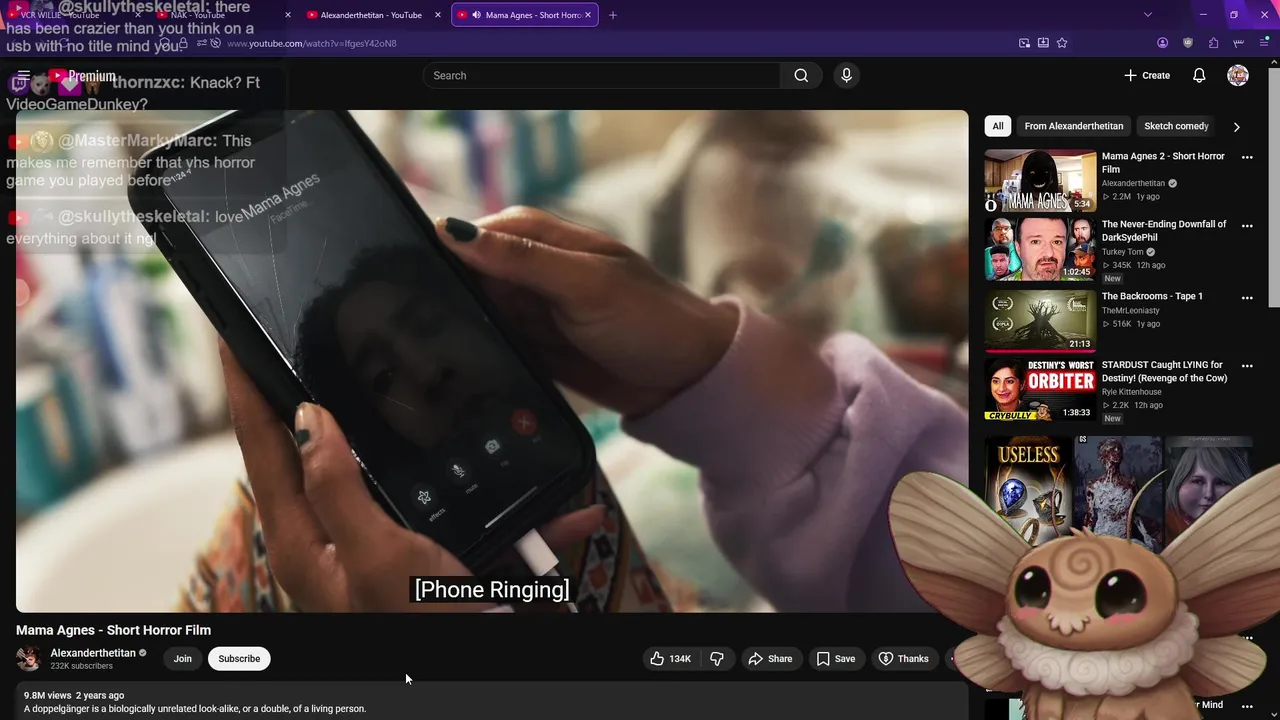Open the Alexanderthetitan channel avatar

tap(29, 658)
